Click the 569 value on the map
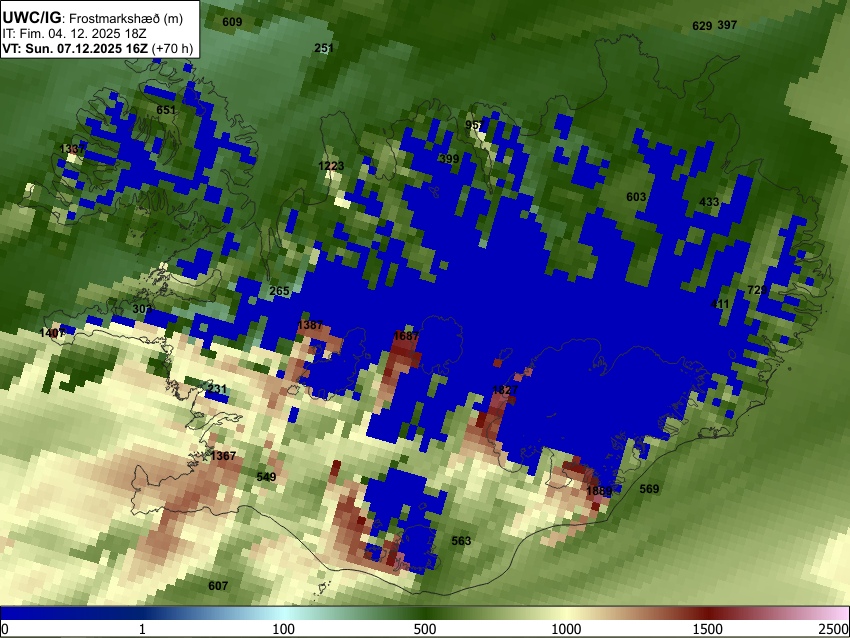This screenshot has height=638, width=850. tap(649, 489)
